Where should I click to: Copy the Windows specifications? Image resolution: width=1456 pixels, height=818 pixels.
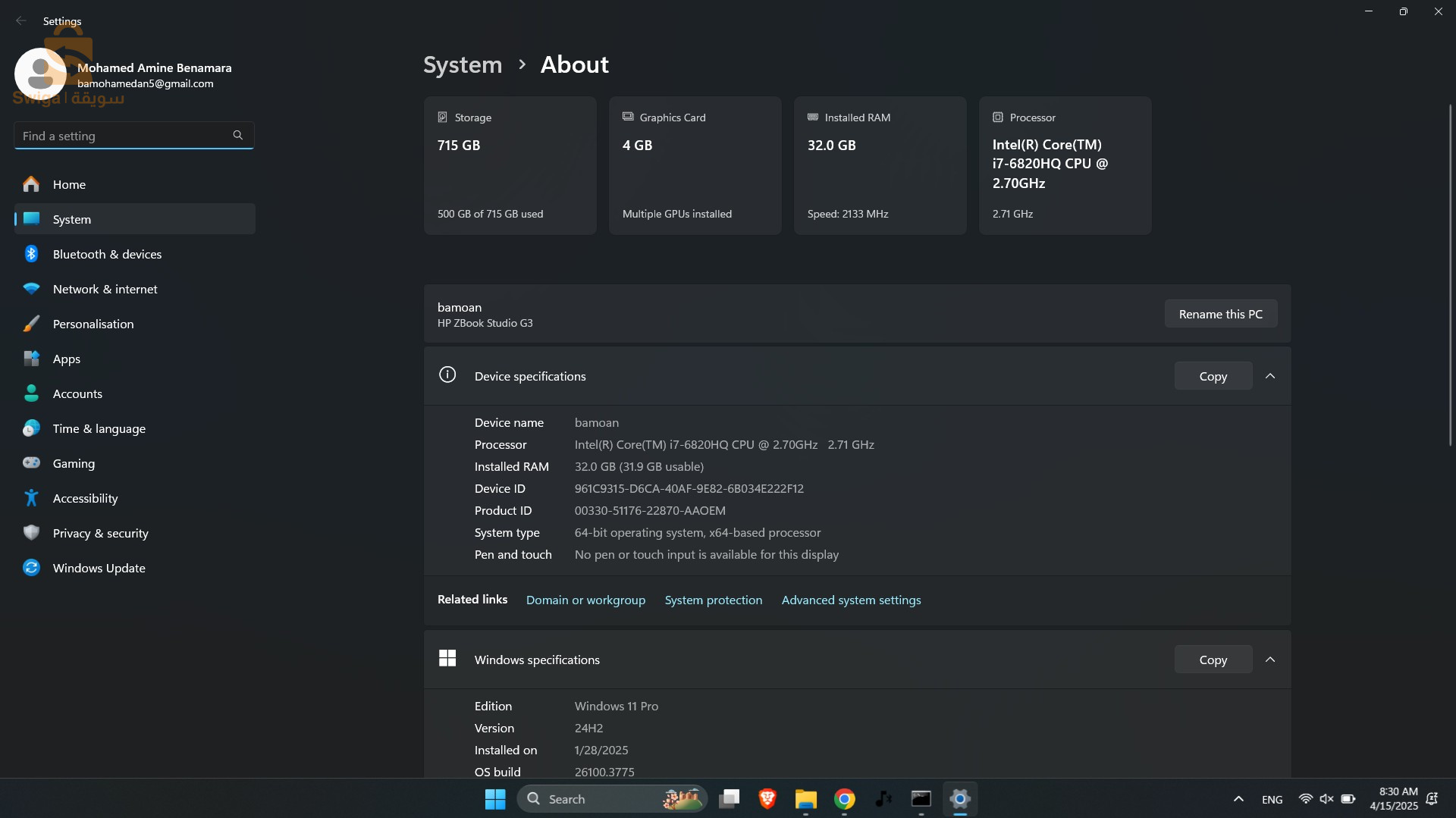tap(1213, 660)
